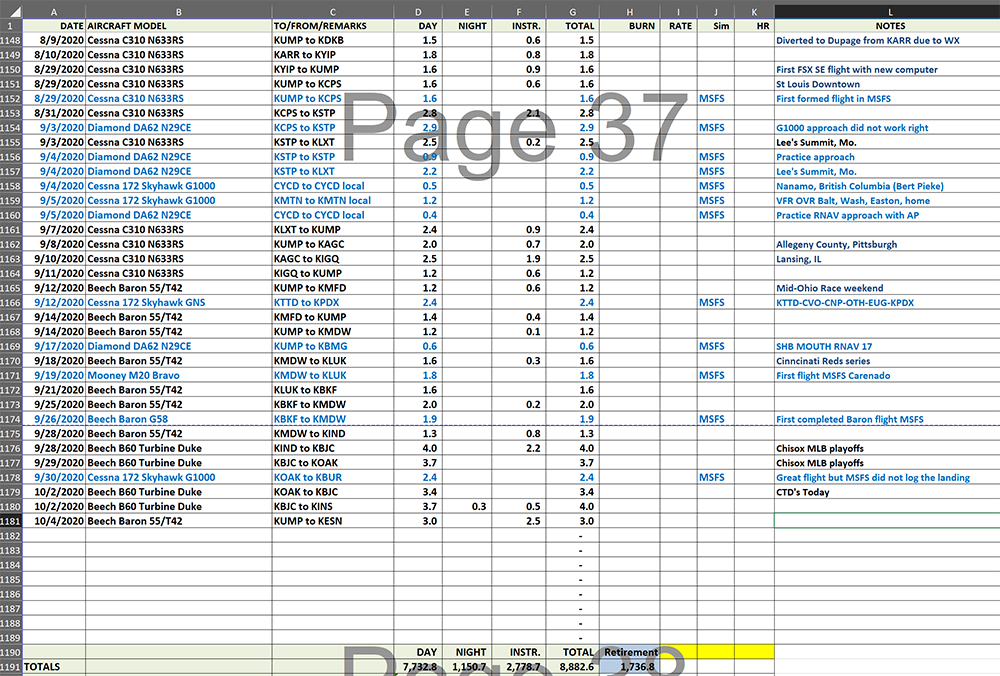Click the Sim header cell
Screen dimensions: 1000x676
pos(716,26)
